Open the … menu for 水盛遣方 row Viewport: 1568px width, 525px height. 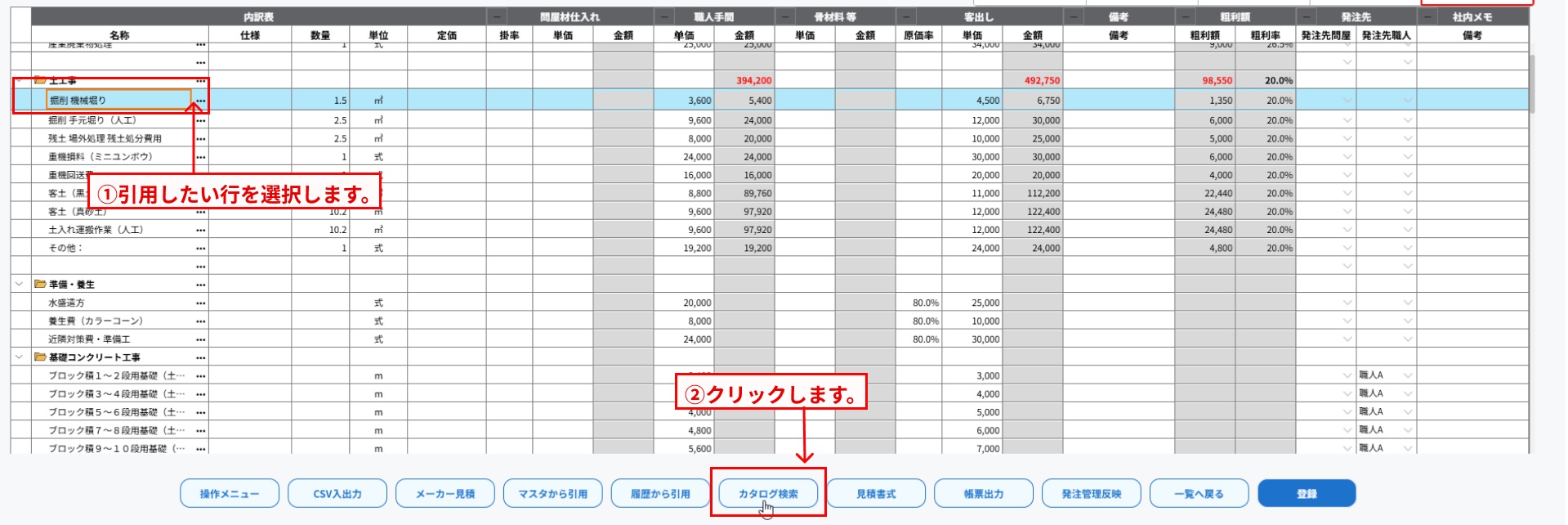[201, 303]
